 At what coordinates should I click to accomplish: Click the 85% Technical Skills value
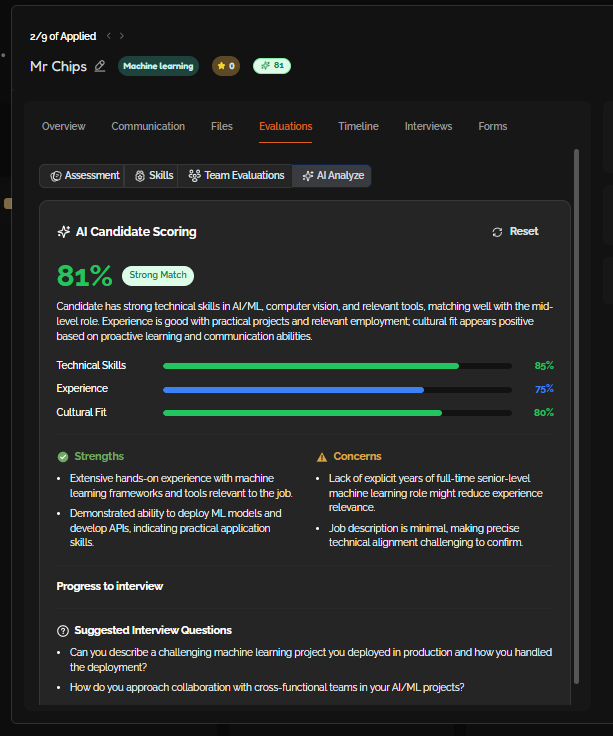click(x=544, y=366)
